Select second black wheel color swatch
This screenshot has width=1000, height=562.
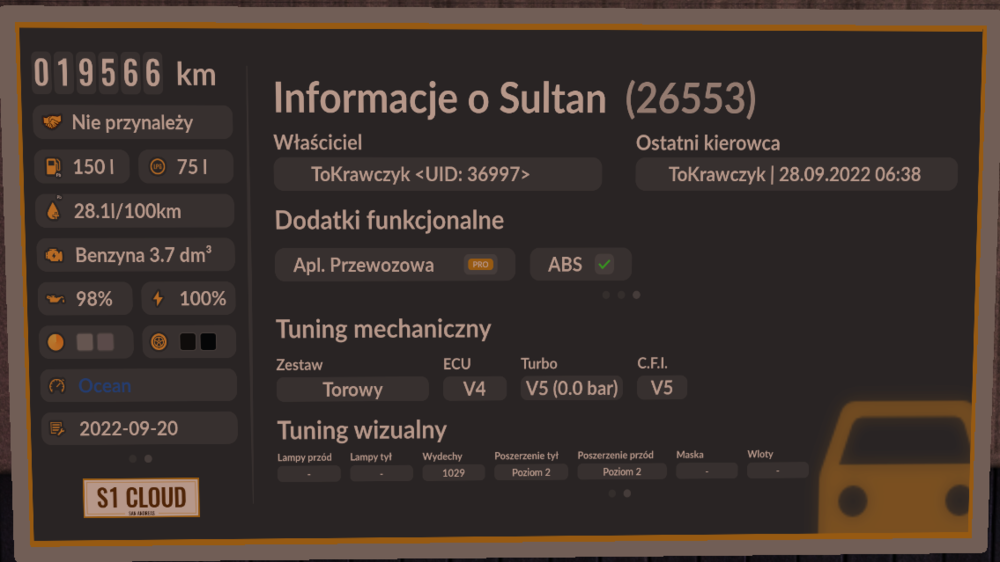pyautogui.click(x=209, y=342)
